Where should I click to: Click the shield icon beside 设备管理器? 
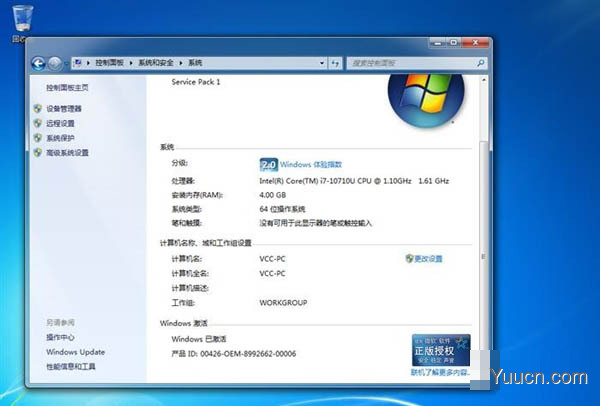tap(38, 109)
